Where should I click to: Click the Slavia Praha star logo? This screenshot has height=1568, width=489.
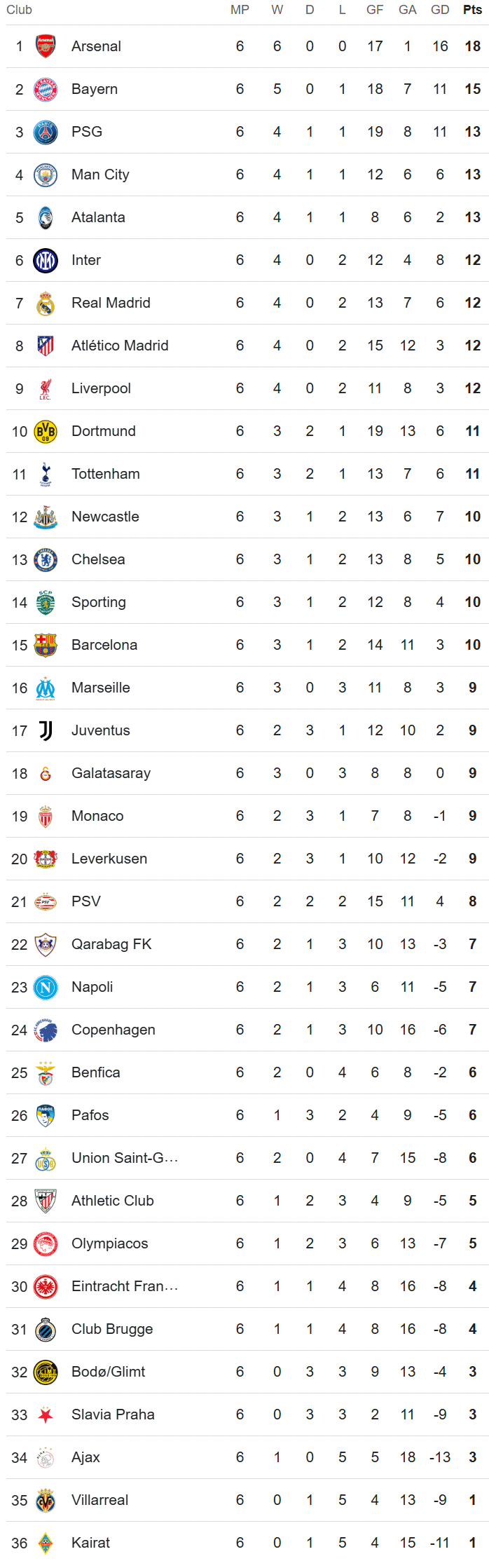[x=46, y=1414]
